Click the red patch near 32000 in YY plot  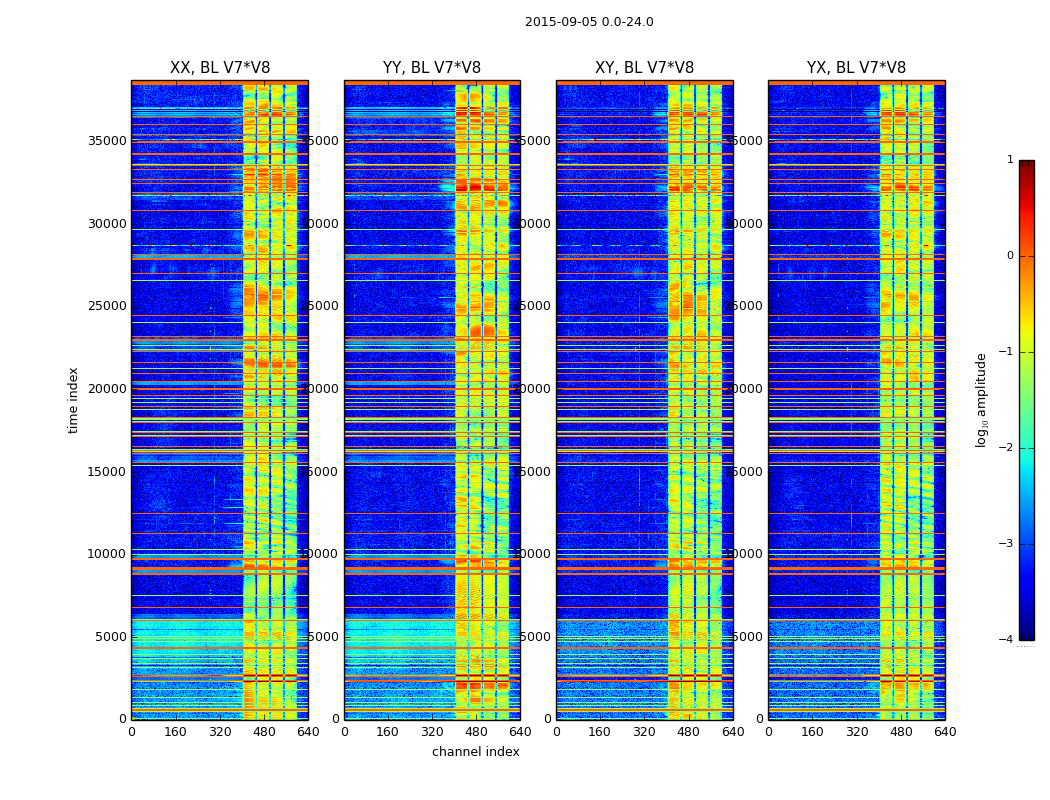475,187
